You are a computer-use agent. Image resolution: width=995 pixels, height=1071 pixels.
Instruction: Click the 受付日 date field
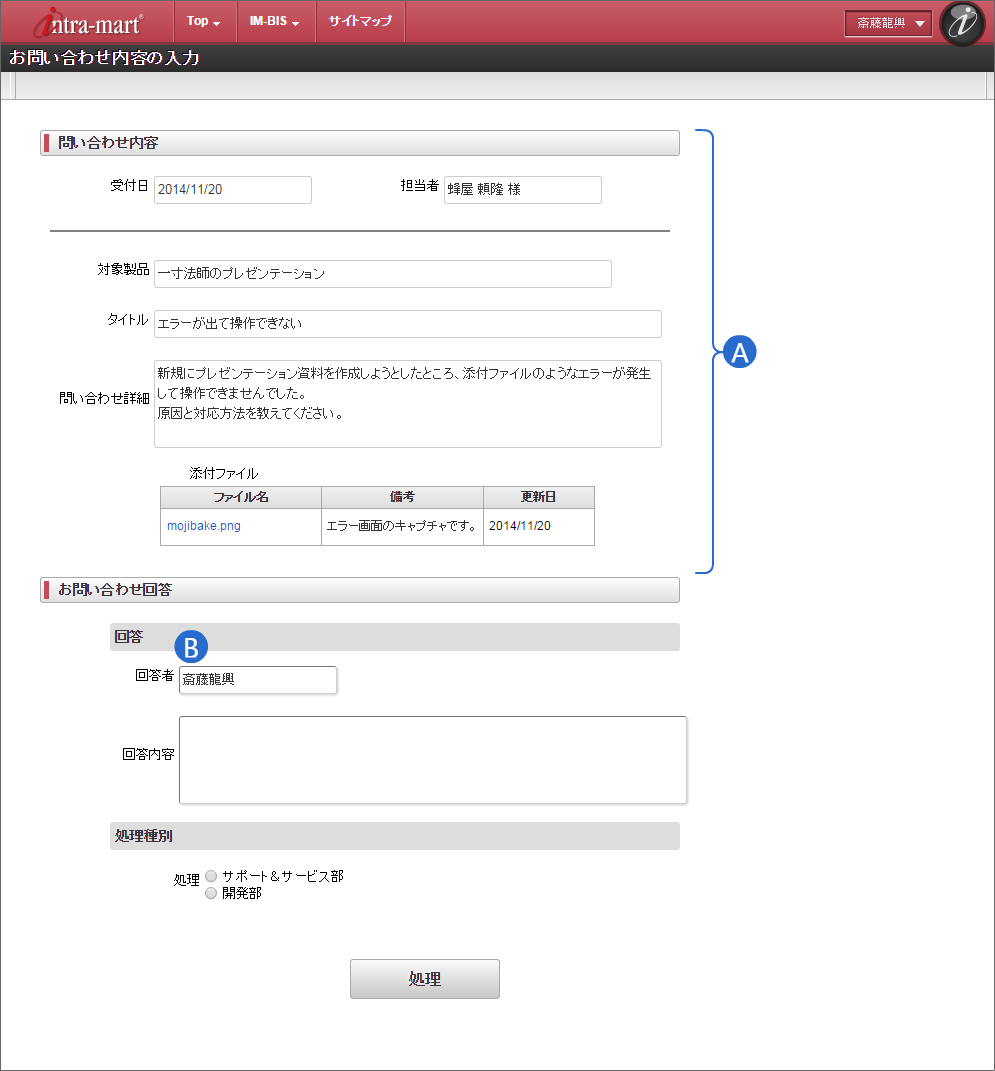(x=232, y=190)
